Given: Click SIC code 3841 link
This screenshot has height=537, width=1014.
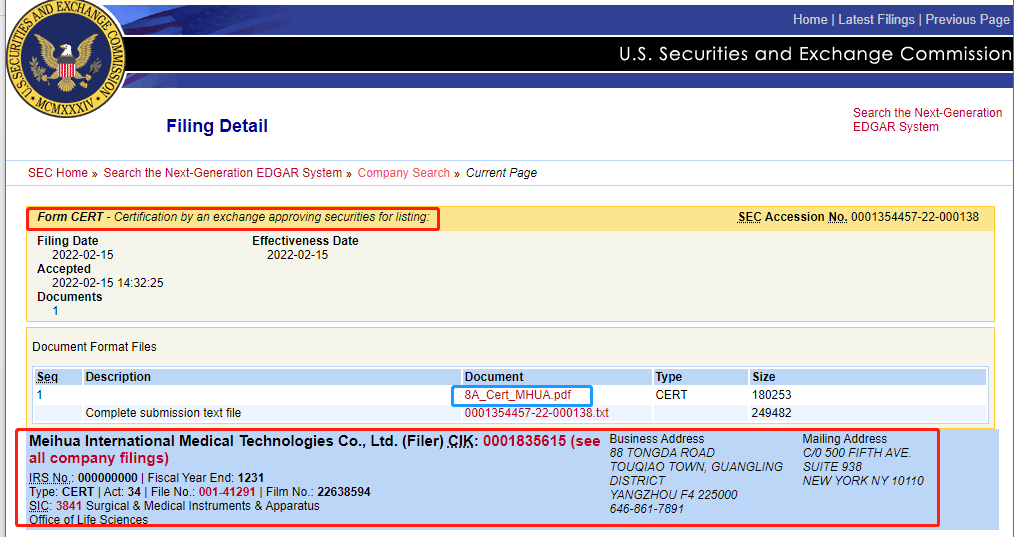Looking at the screenshot, I should click(69, 506).
